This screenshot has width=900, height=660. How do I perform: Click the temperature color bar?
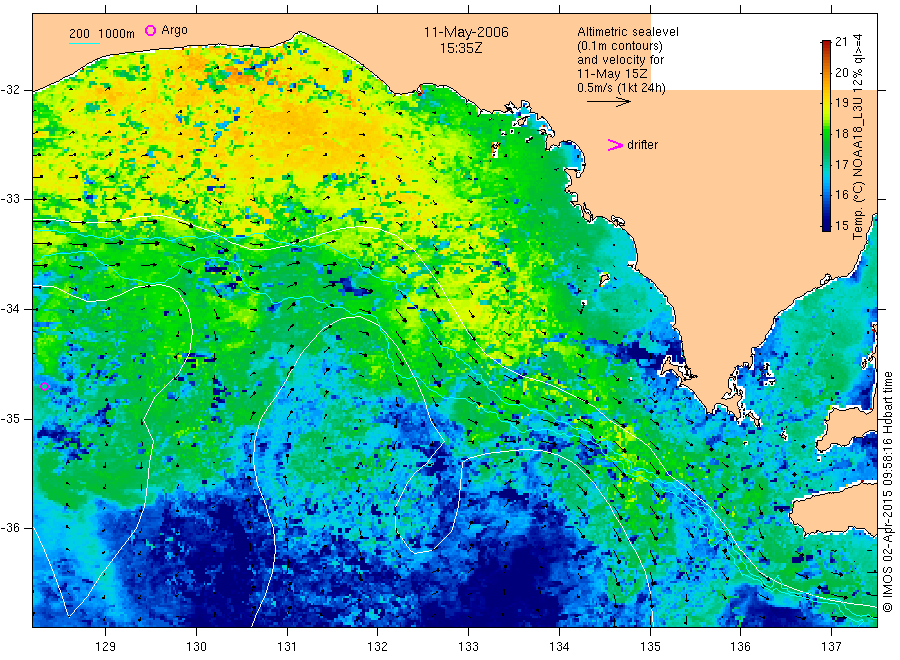(x=826, y=135)
